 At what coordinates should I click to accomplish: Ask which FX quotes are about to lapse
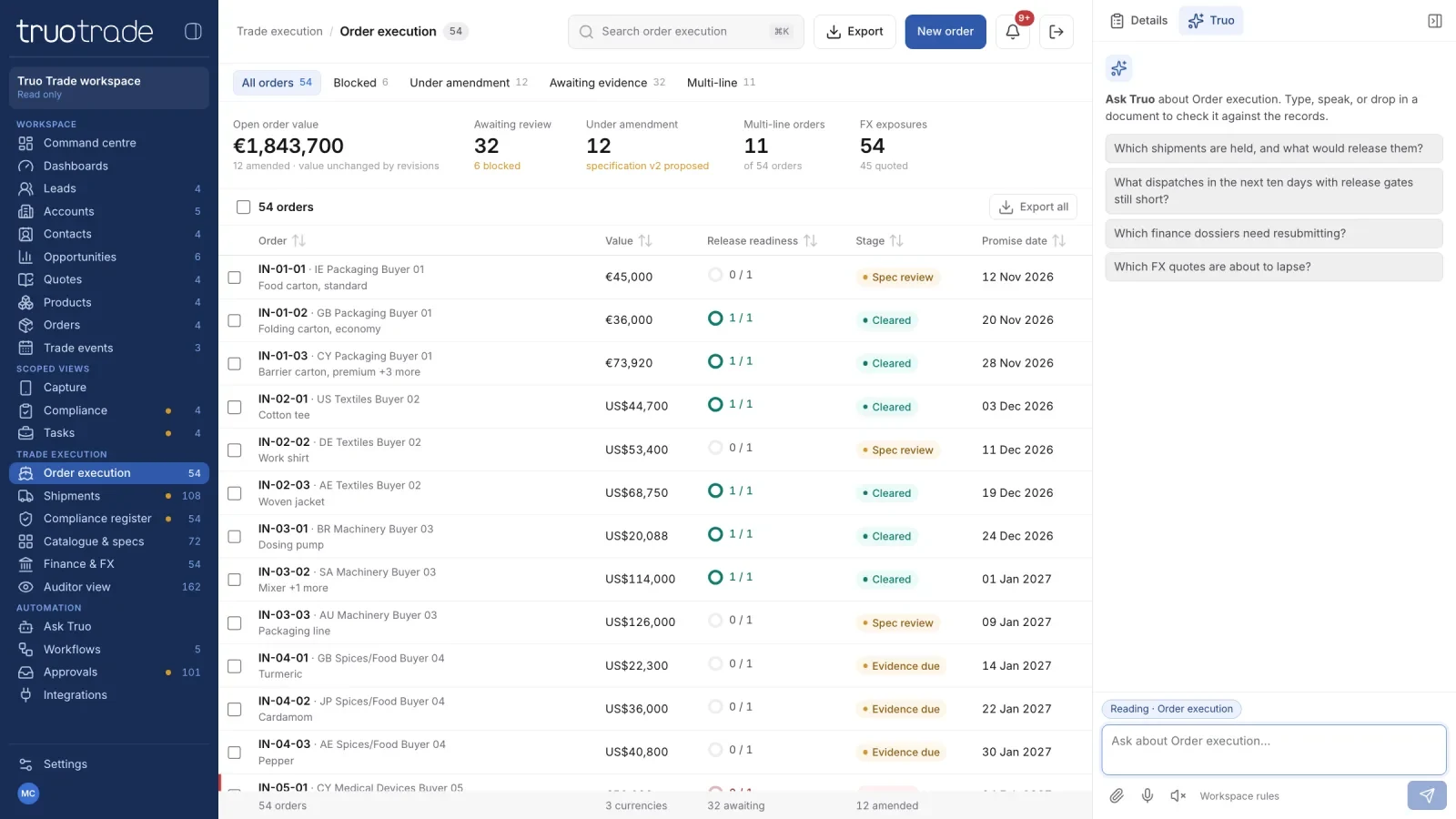click(1274, 267)
